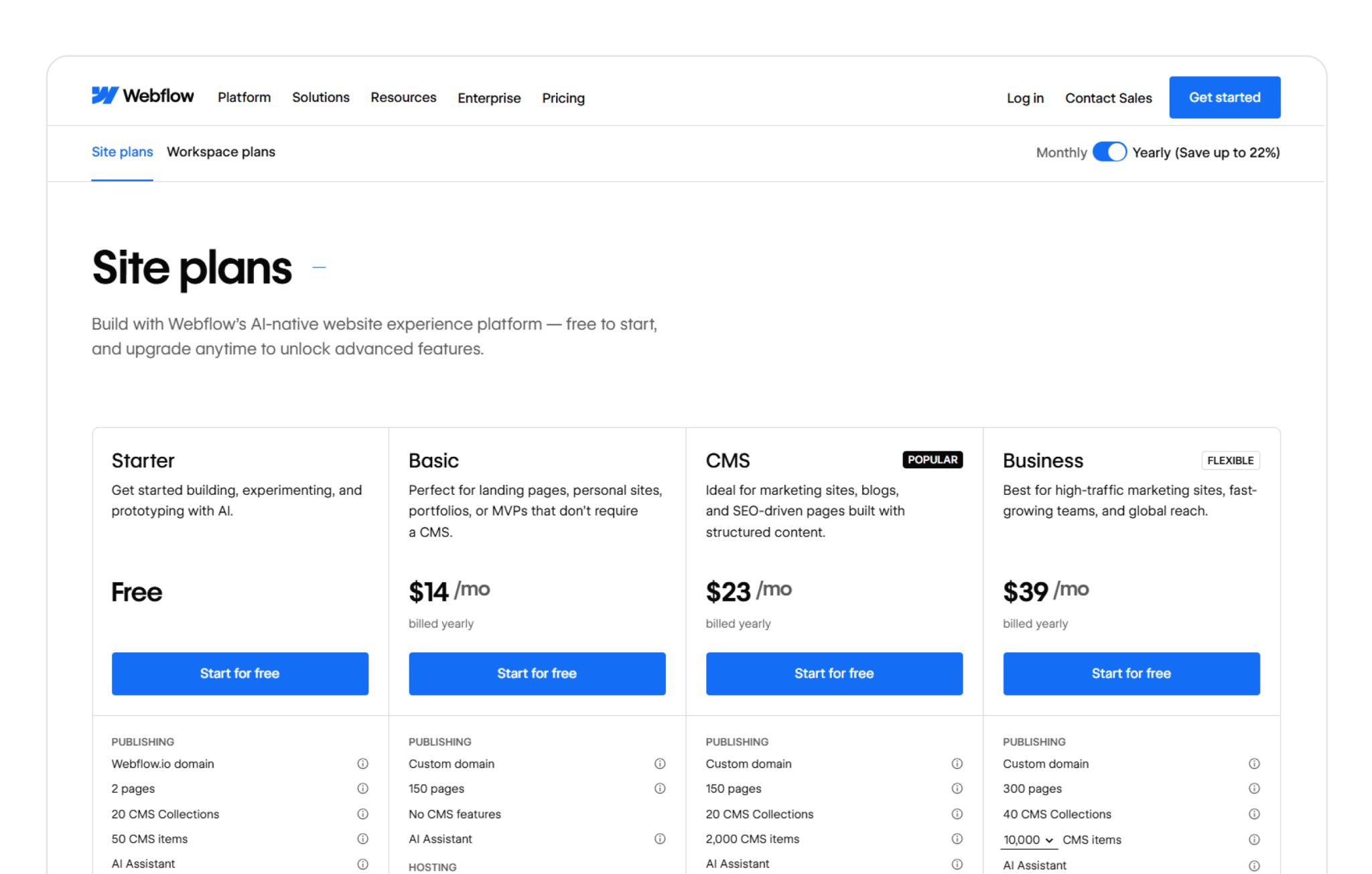Click info icon beside 2,000 CMS items

tap(957, 839)
